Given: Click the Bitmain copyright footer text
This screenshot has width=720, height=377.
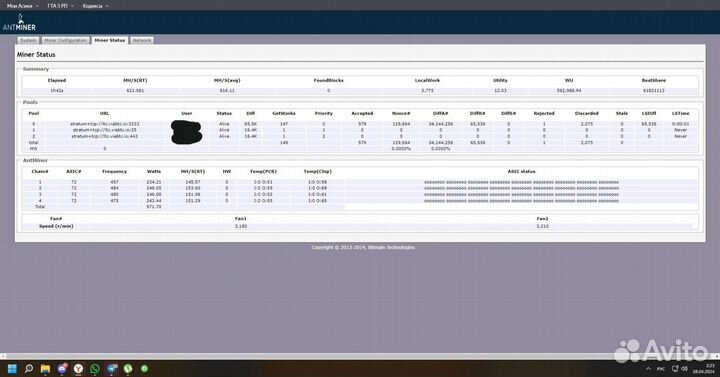Looking at the screenshot, I should coord(363,248).
